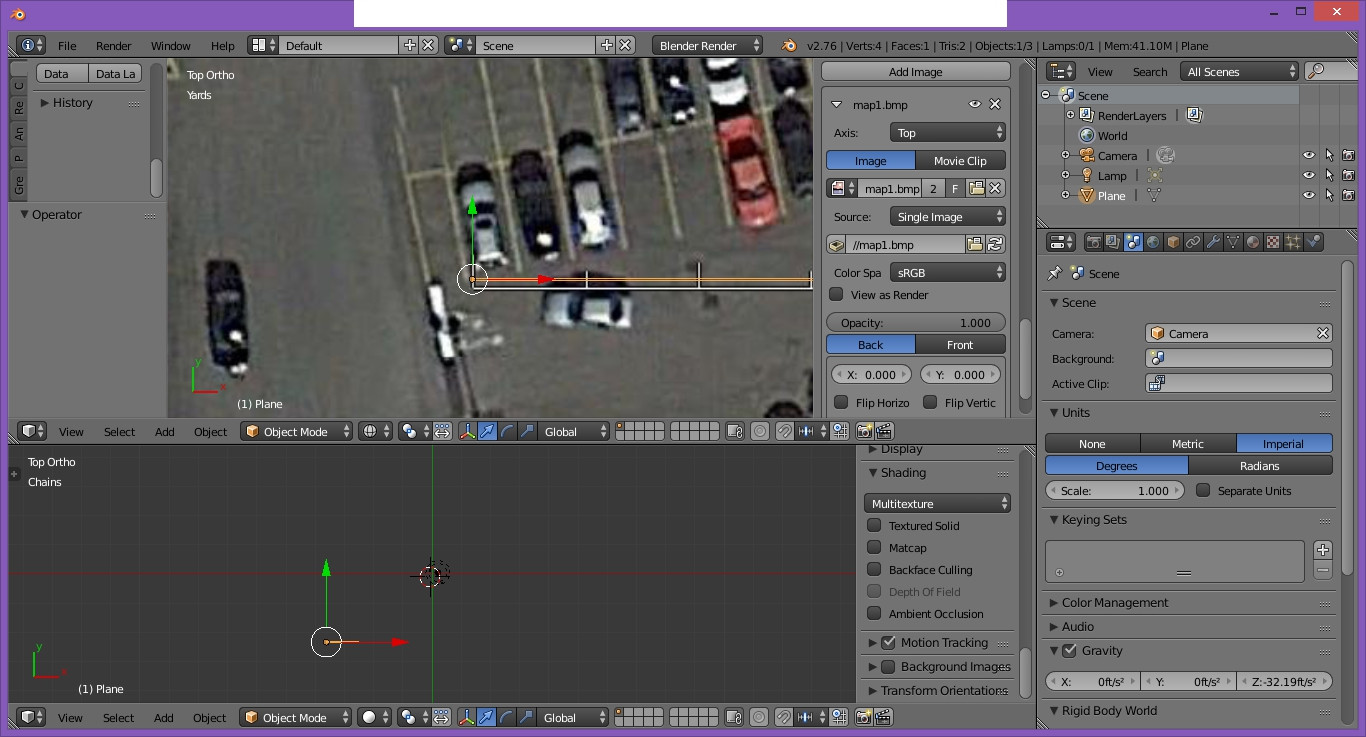Open the Axis dropdown set to Top
This screenshot has height=737, width=1366.
947,133
